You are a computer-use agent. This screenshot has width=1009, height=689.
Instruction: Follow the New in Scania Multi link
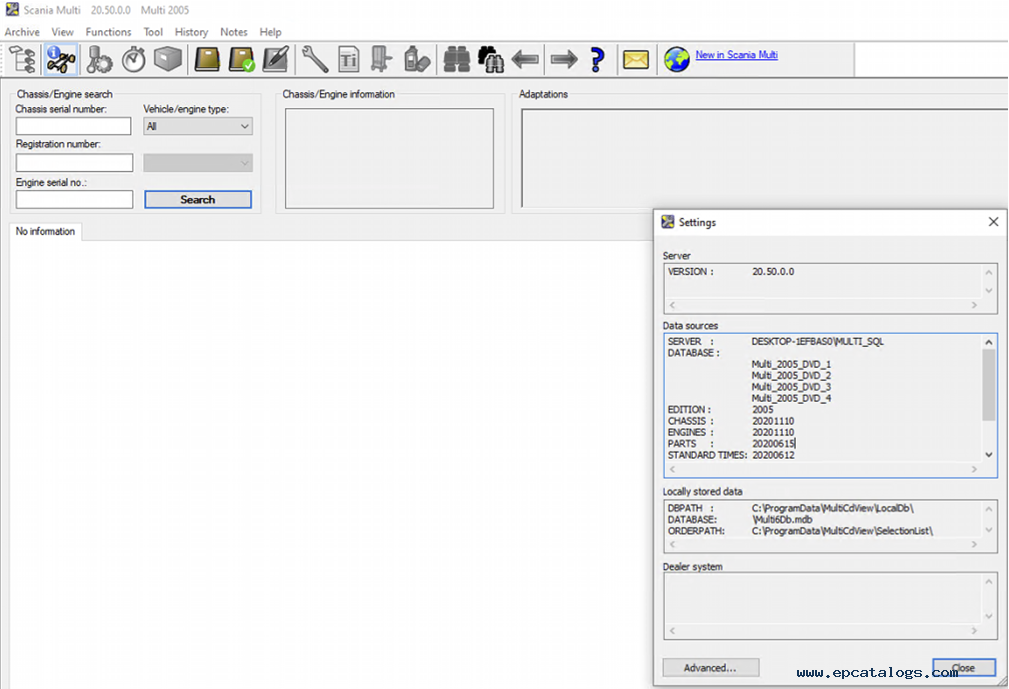[x=736, y=55]
